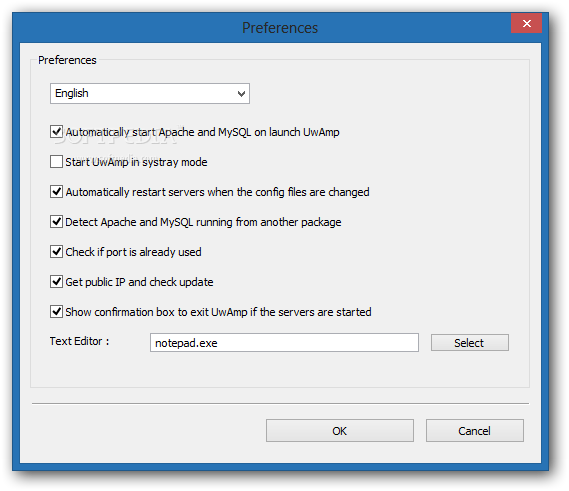Toggle Automatically restart servers on config change
The image size is (569, 491).
56,192
